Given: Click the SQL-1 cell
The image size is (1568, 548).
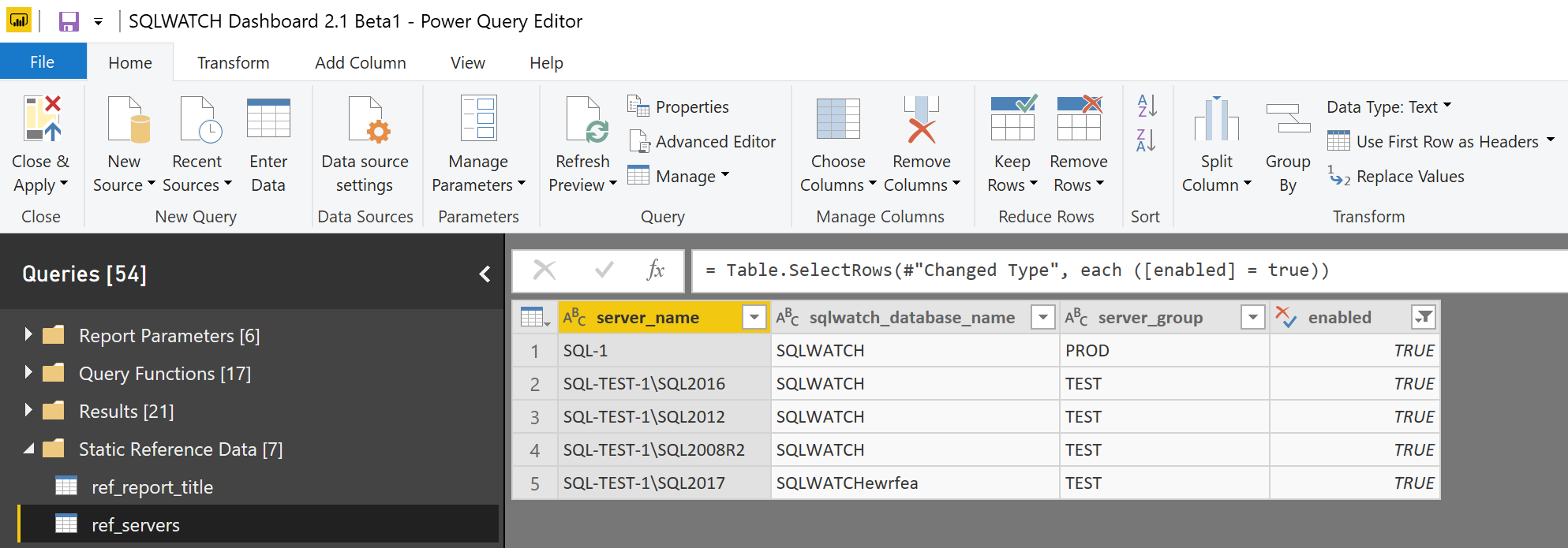Looking at the screenshot, I should (664, 351).
